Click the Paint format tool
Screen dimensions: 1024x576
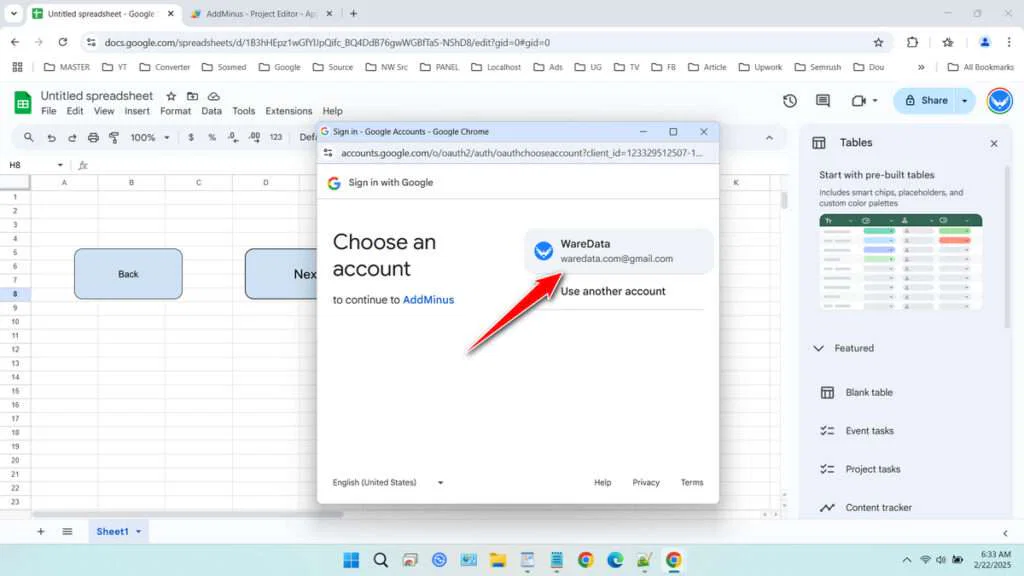113,137
